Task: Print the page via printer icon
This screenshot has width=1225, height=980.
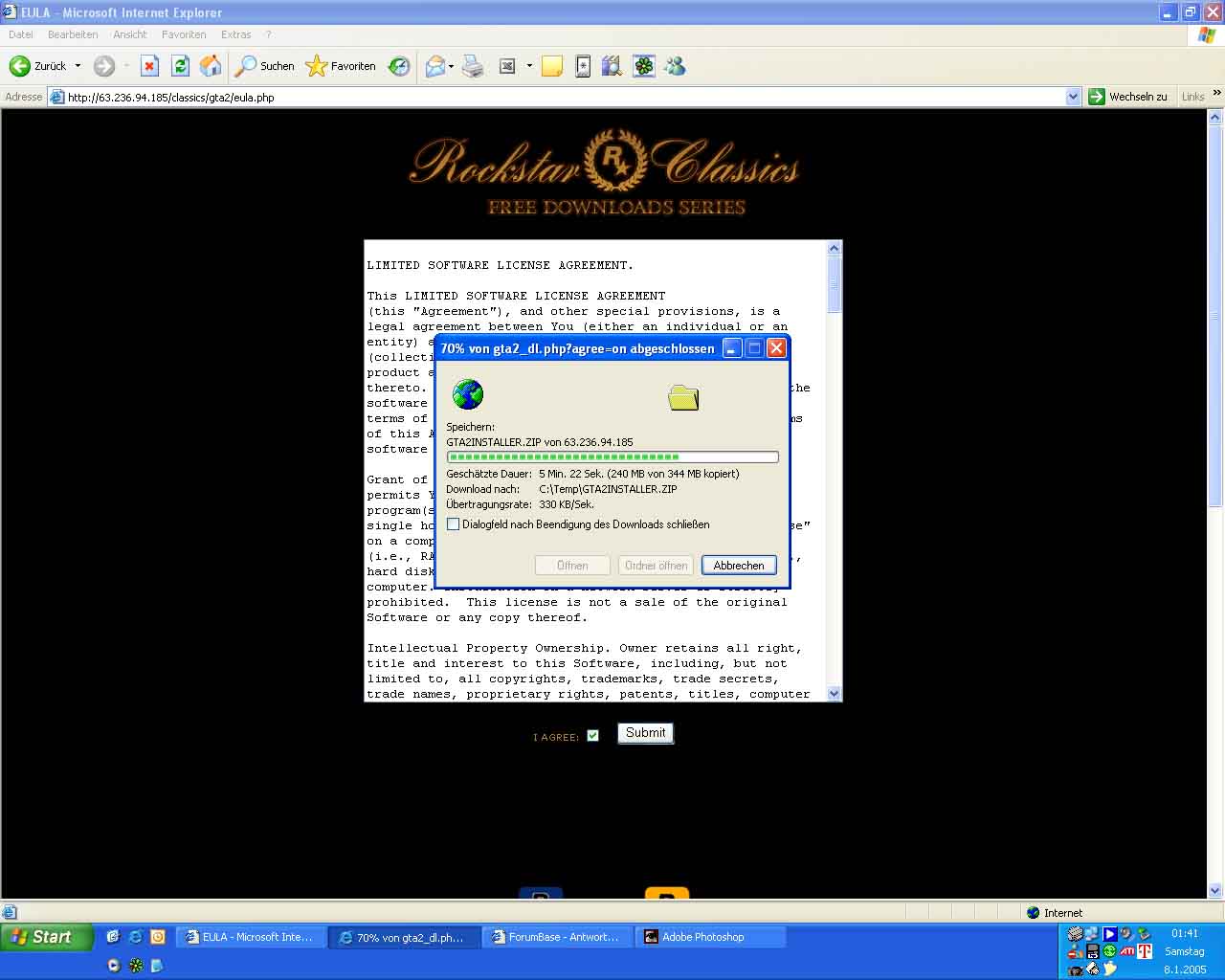Action: (473, 66)
